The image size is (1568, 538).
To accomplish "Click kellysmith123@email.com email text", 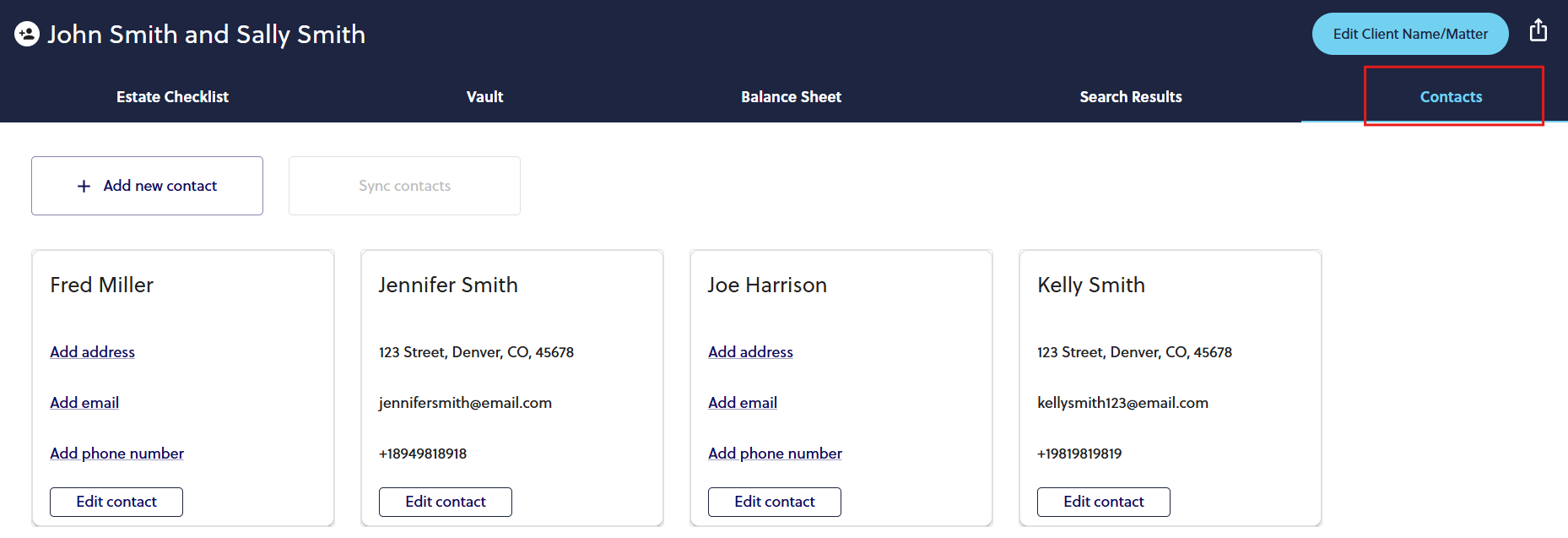I will (1122, 403).
